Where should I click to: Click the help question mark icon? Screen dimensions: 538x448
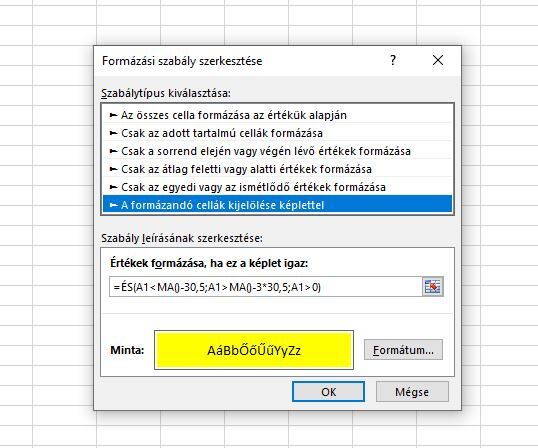click(393, 60)
